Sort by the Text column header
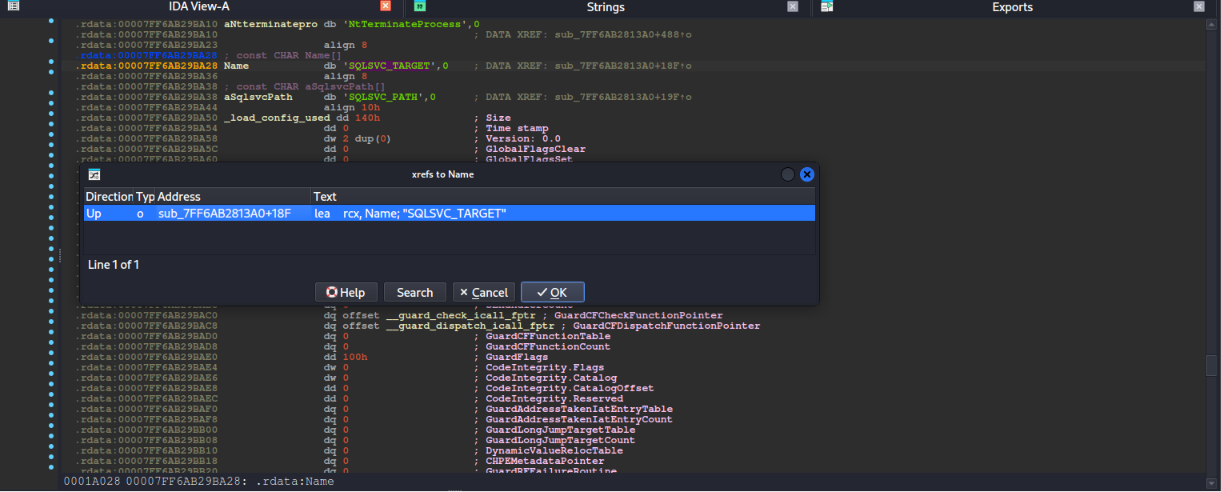The width and height of the screenshot is (1221, 492). (x=563, y=197)
